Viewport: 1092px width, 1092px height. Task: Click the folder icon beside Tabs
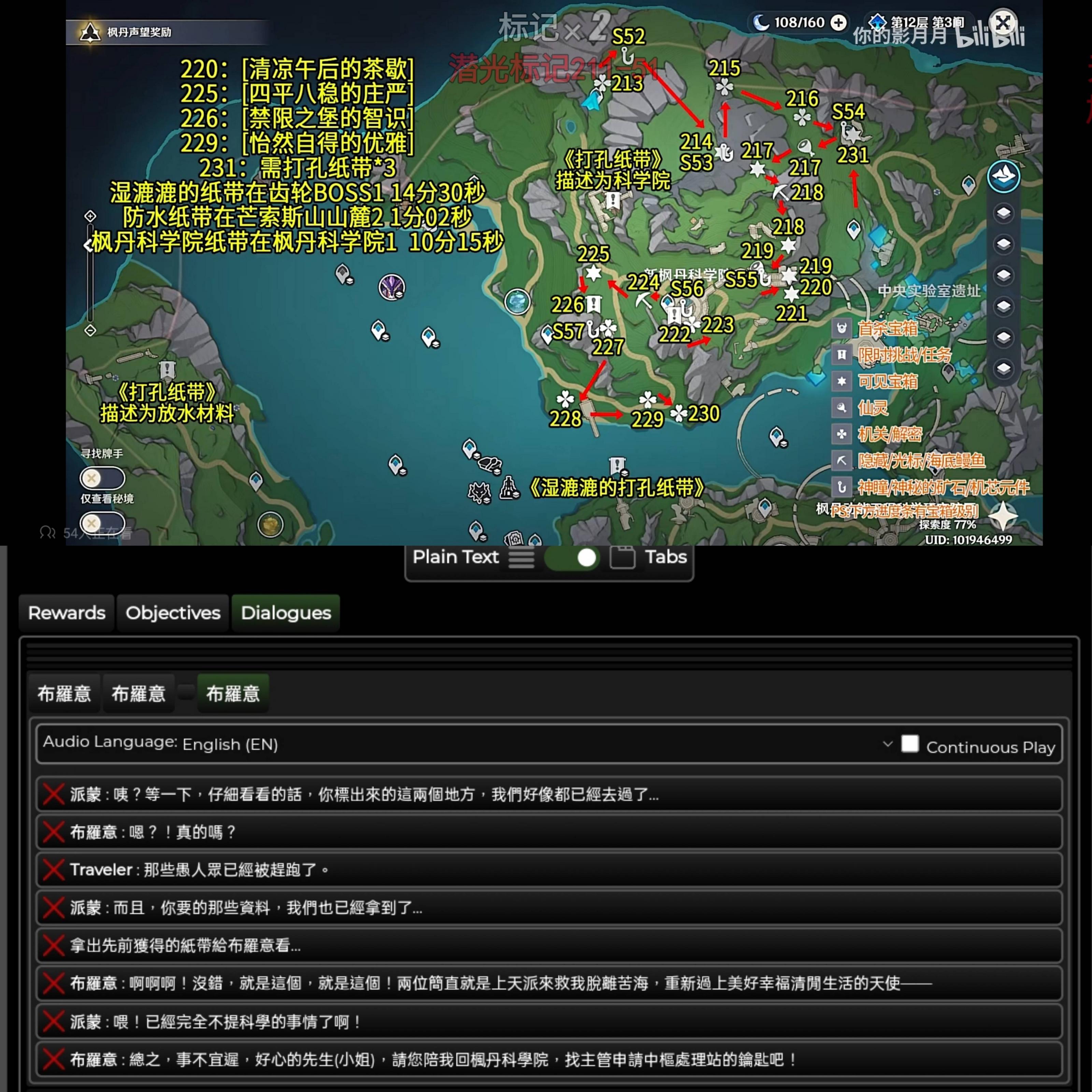click(x=622, y=558)
